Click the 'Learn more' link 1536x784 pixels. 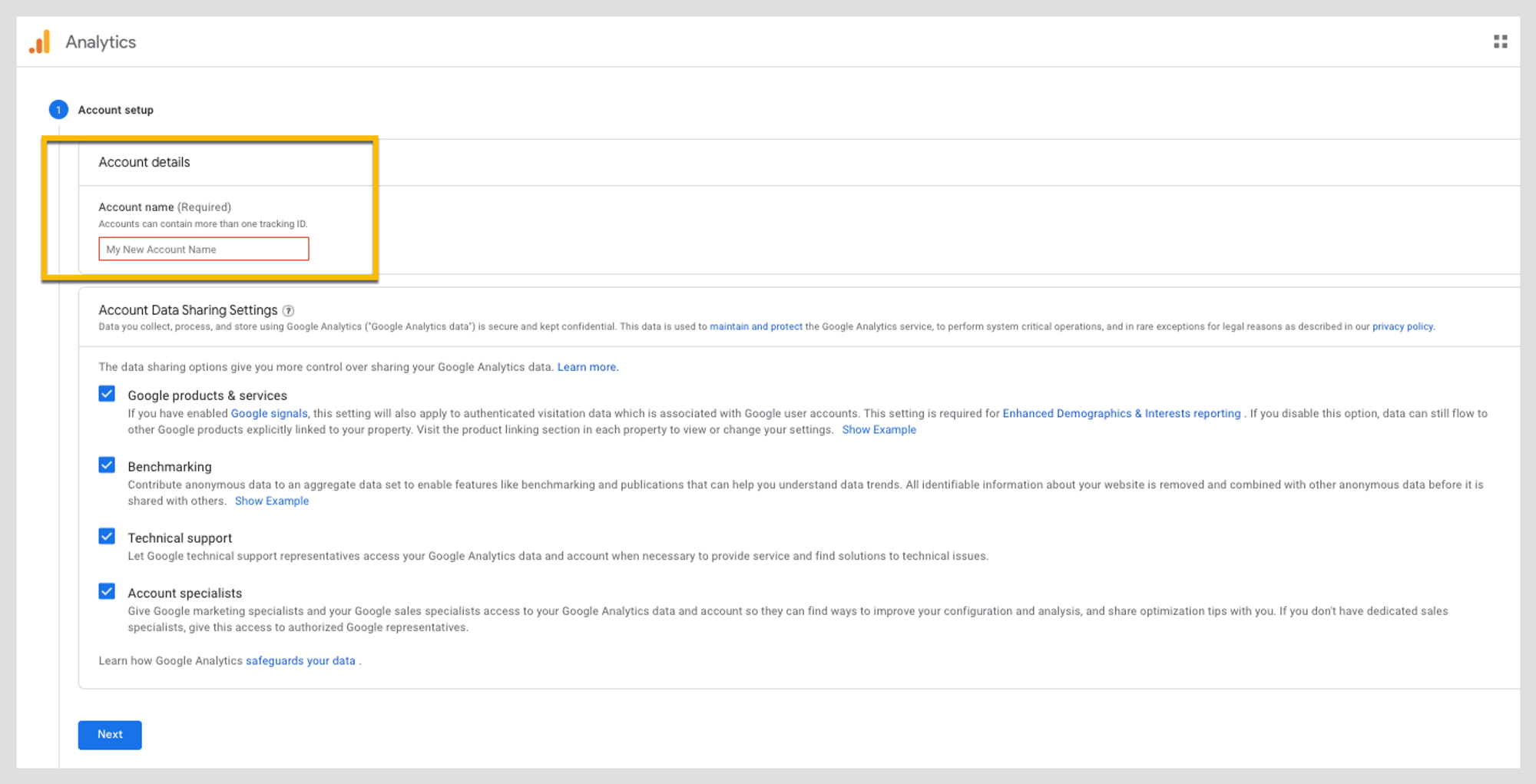coord(588,367)
